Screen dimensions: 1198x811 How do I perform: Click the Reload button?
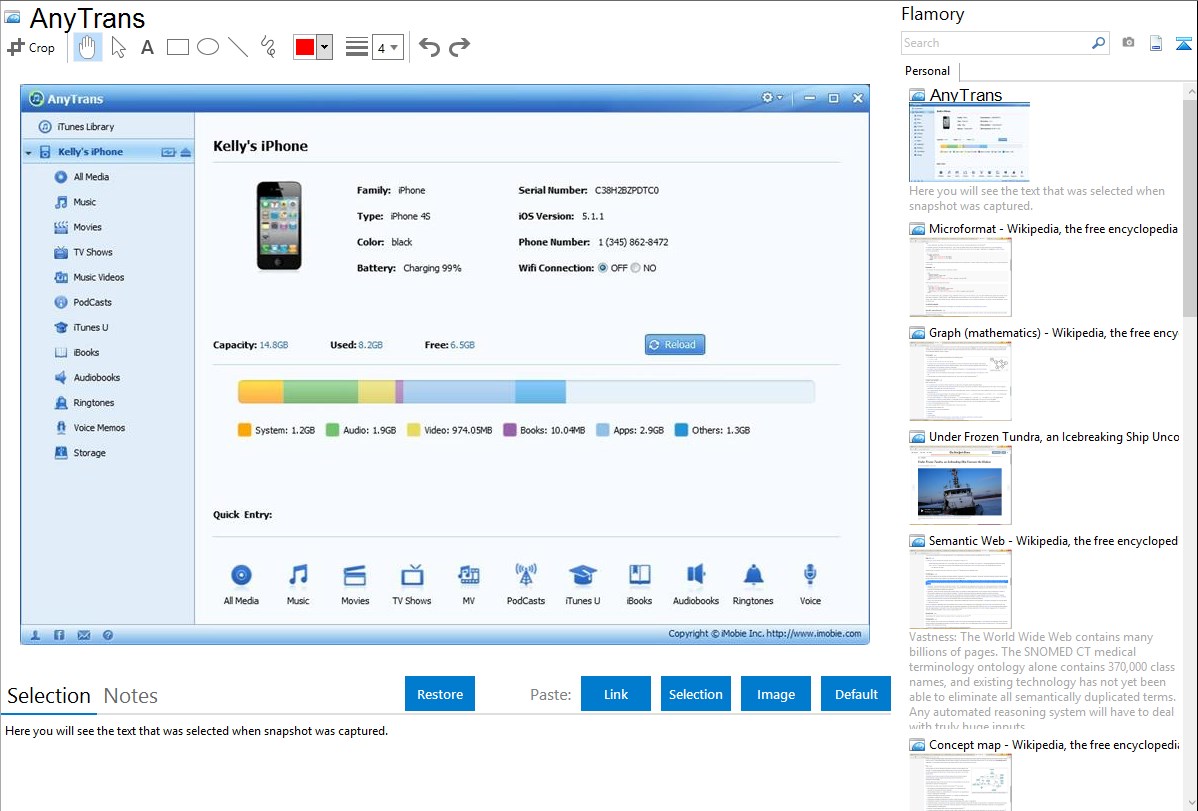point(675,345)
